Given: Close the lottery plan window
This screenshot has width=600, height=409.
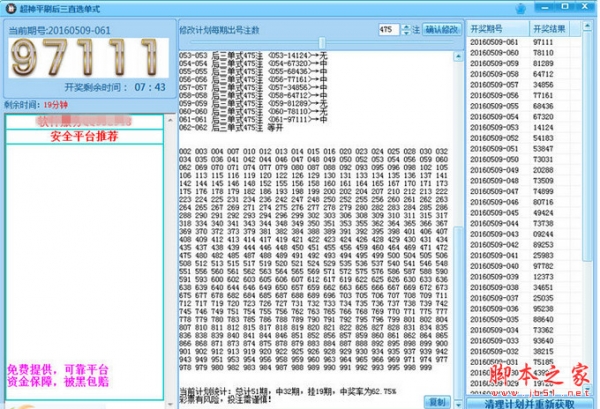Looking at the screenshot, I should [585, 7].
